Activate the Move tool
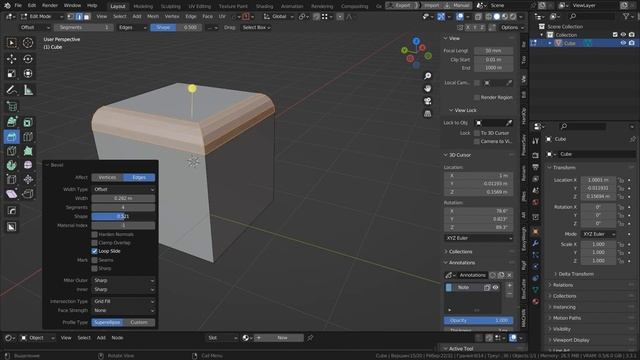The image size is (640, 360). pyautogui.click(x=11, y=59)
